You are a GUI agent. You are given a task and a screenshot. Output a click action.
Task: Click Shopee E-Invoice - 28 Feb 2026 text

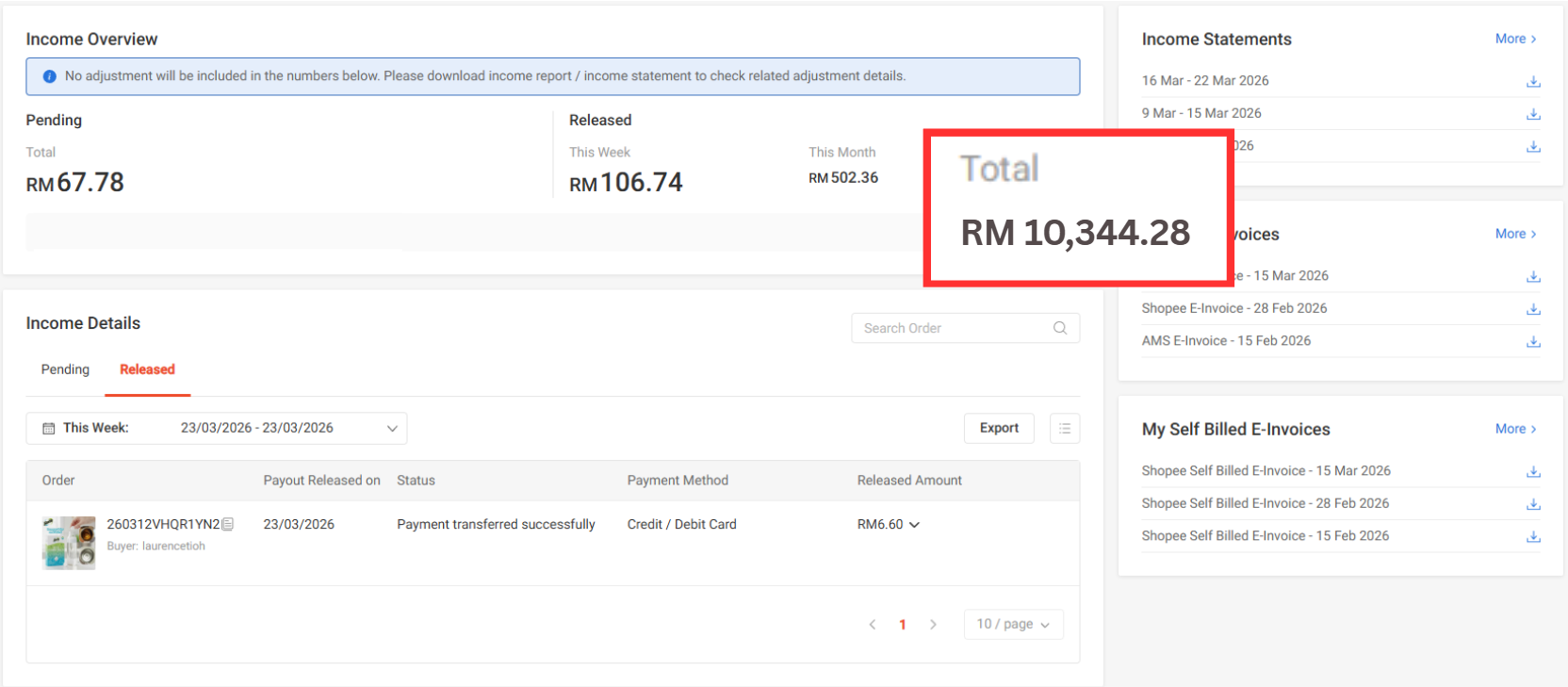coord(1234,308)
